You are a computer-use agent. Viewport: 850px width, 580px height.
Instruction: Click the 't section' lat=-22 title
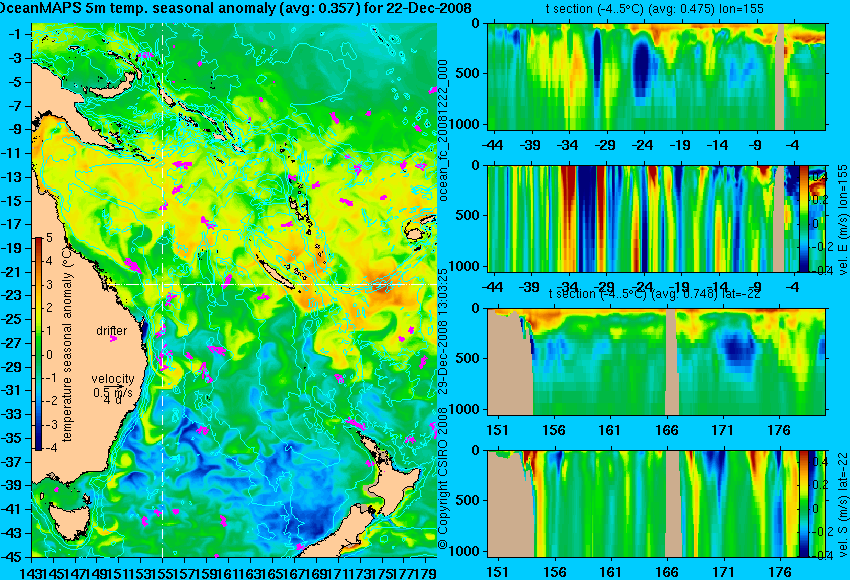click(x=654, y=294)
